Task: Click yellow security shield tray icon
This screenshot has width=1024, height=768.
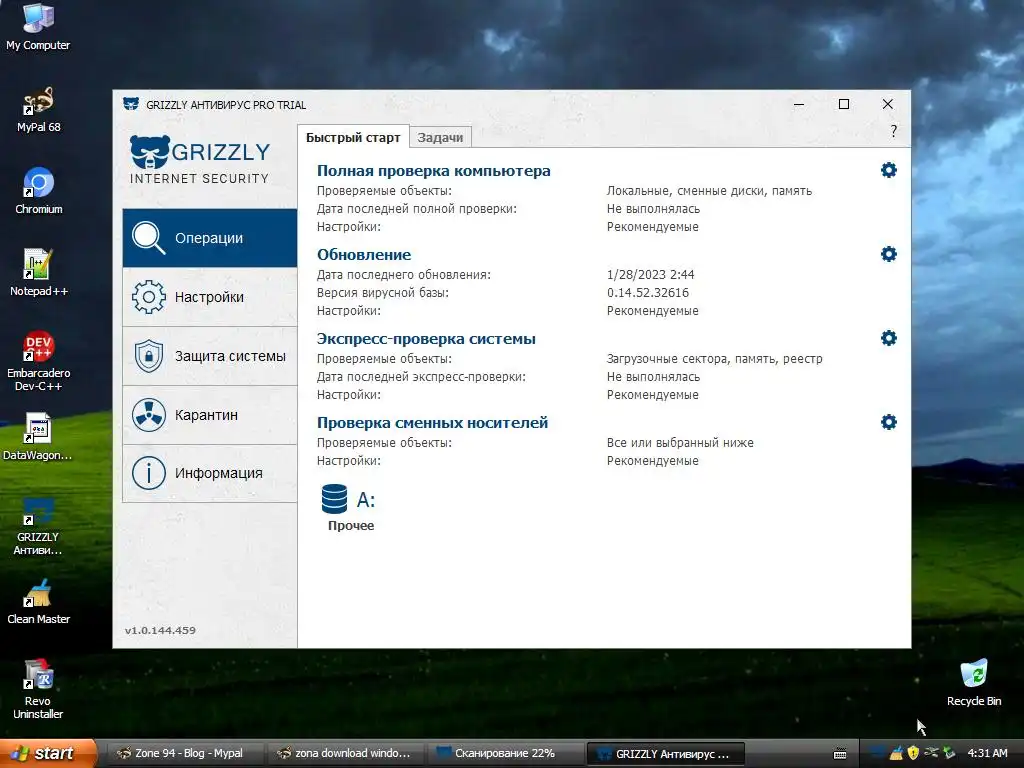Action: (913, 753)
